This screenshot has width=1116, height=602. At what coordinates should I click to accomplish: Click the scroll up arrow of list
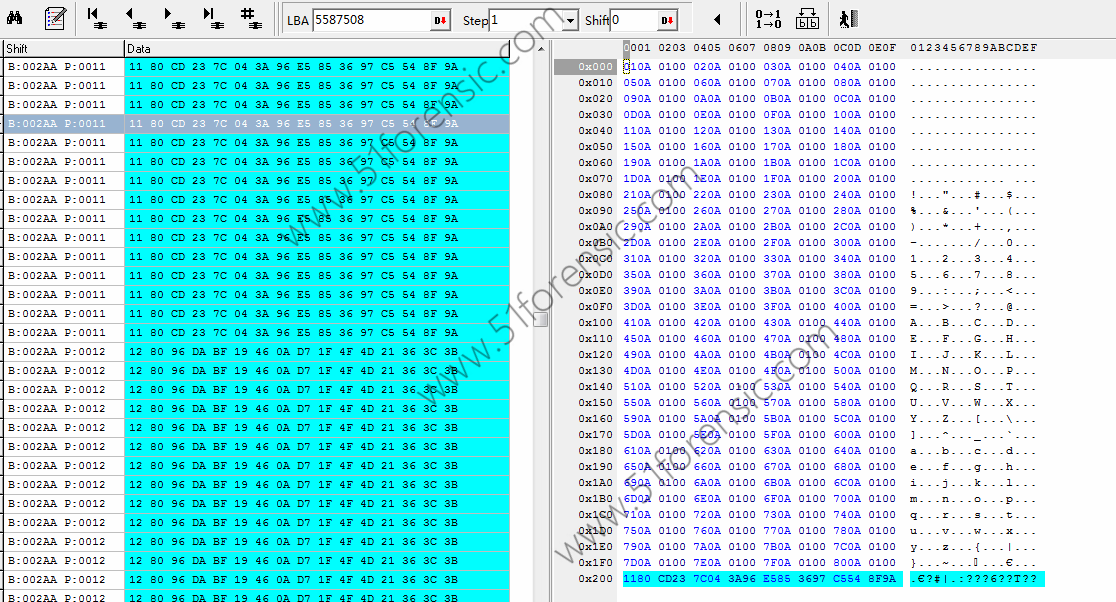tap(541, 48)
